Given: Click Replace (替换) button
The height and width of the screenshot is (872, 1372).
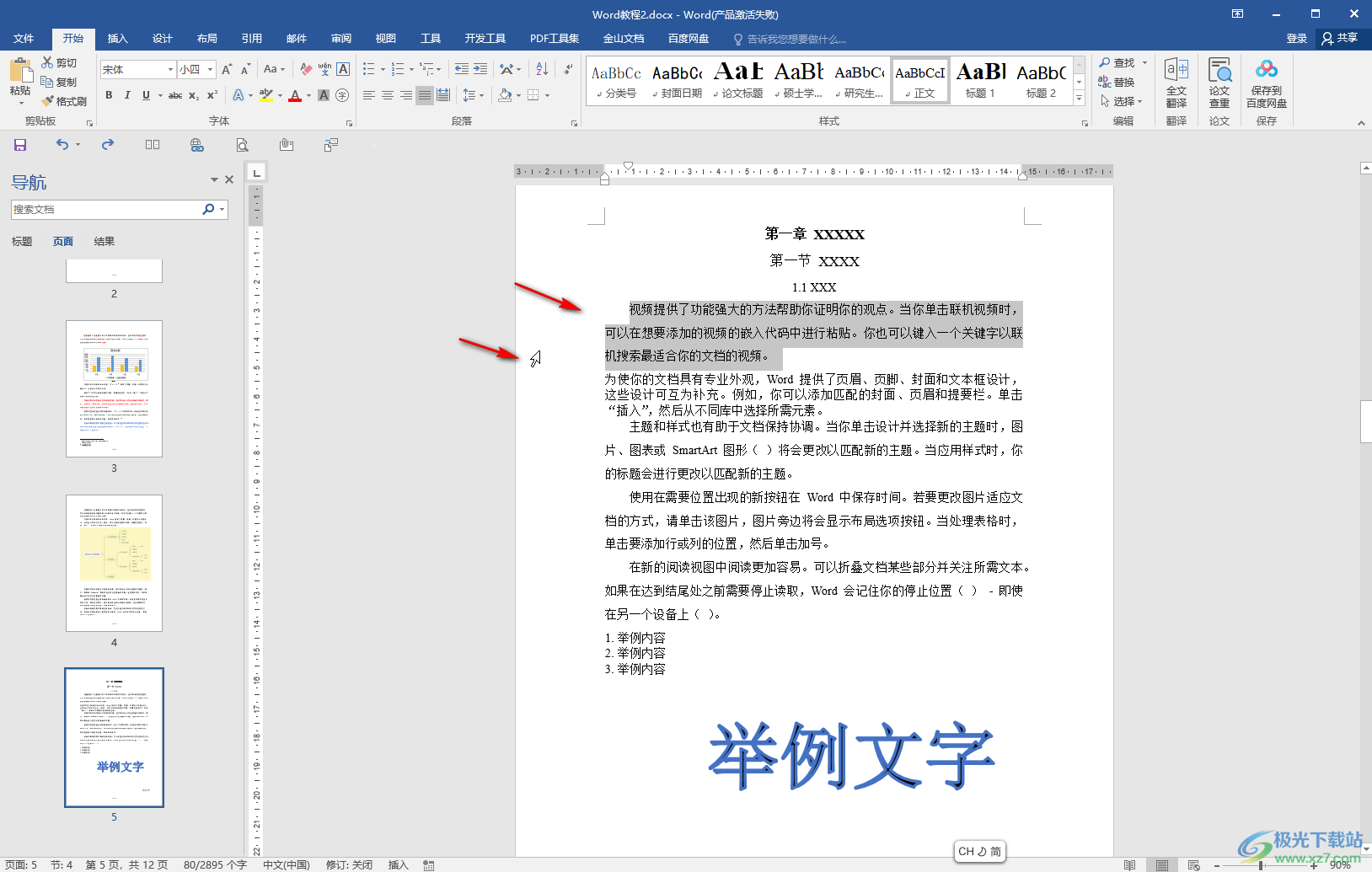Looking at the screenshot, I should (x=1117, y=82).
